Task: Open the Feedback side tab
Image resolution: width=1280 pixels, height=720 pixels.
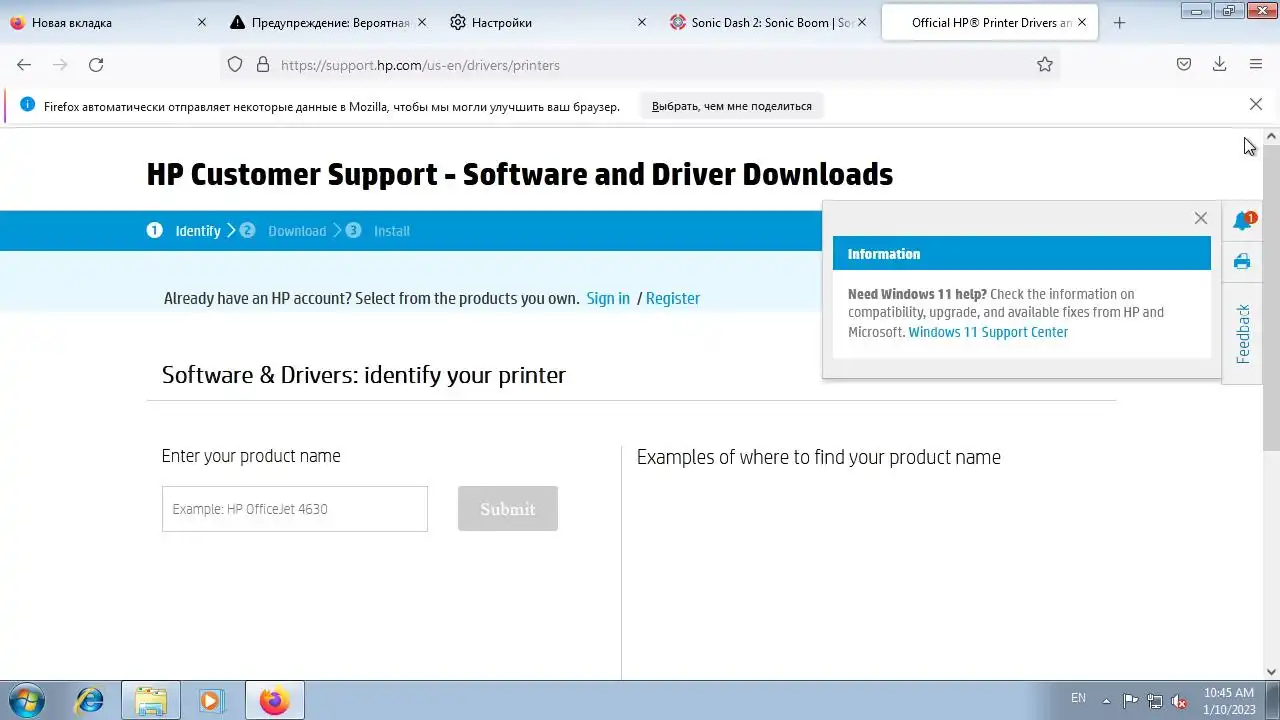Action: (x=1243, y=334)
